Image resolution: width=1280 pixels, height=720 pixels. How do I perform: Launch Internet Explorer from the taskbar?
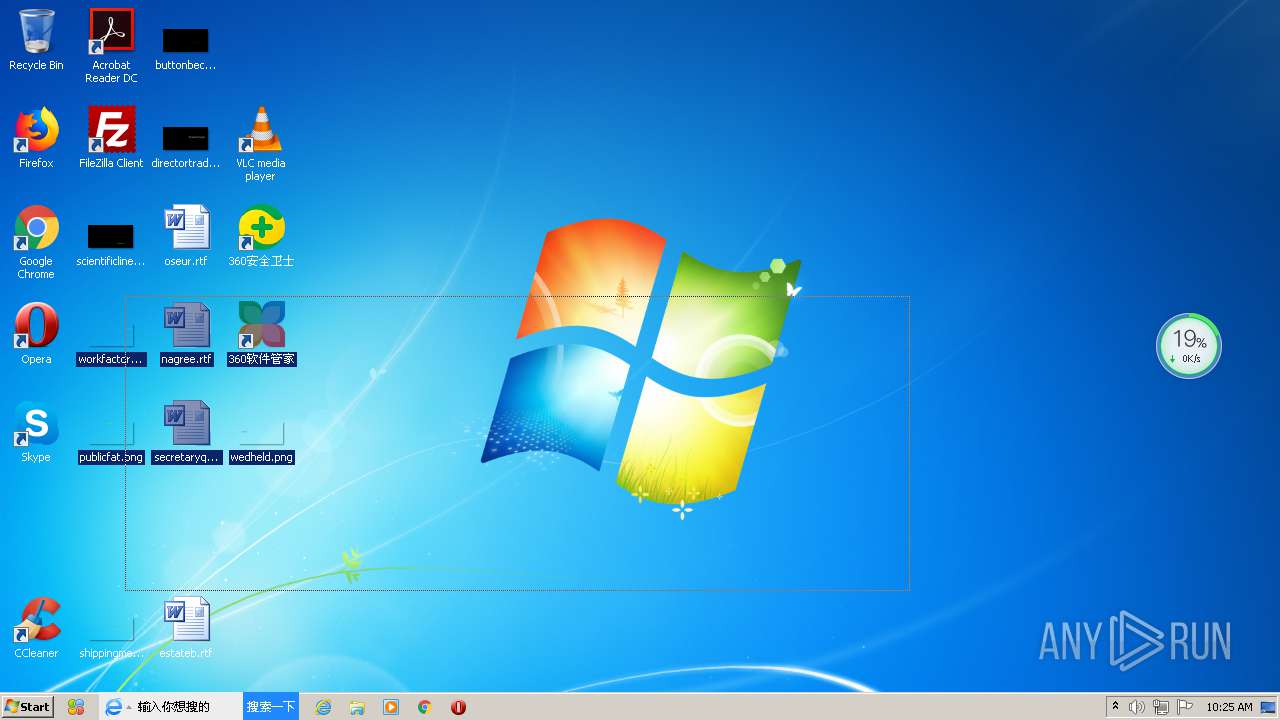[323, 707]
